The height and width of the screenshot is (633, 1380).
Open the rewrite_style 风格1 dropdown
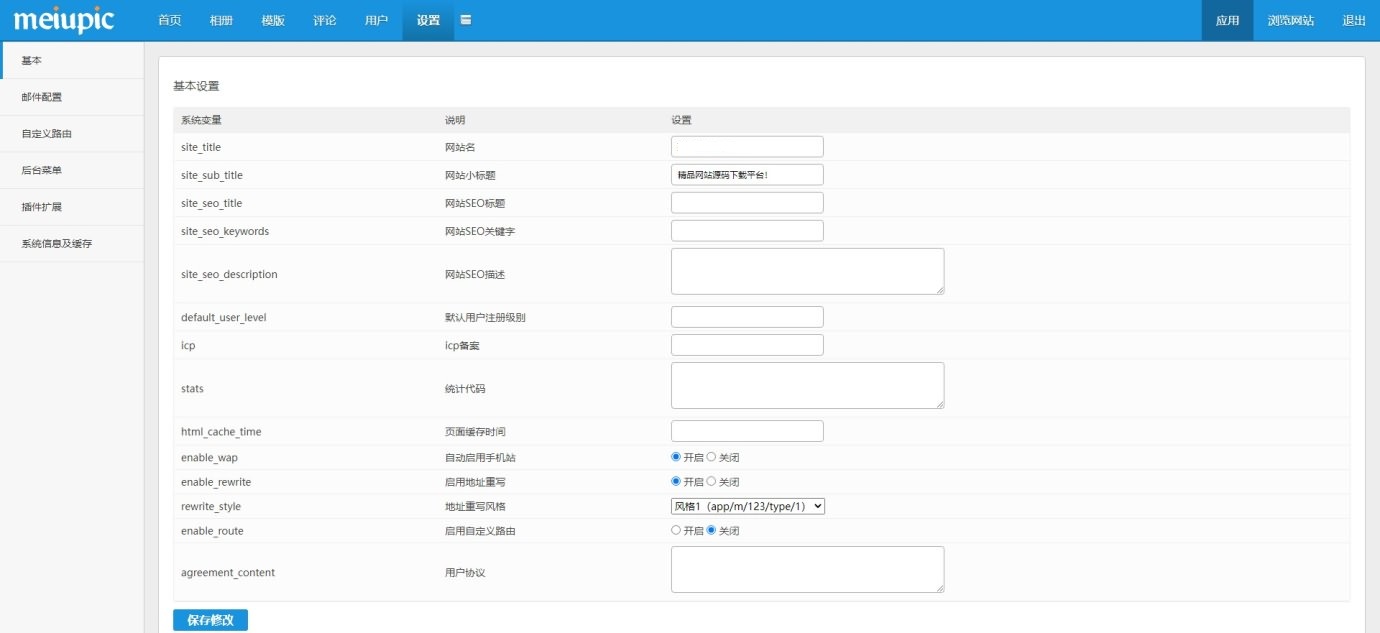(748, 506)
